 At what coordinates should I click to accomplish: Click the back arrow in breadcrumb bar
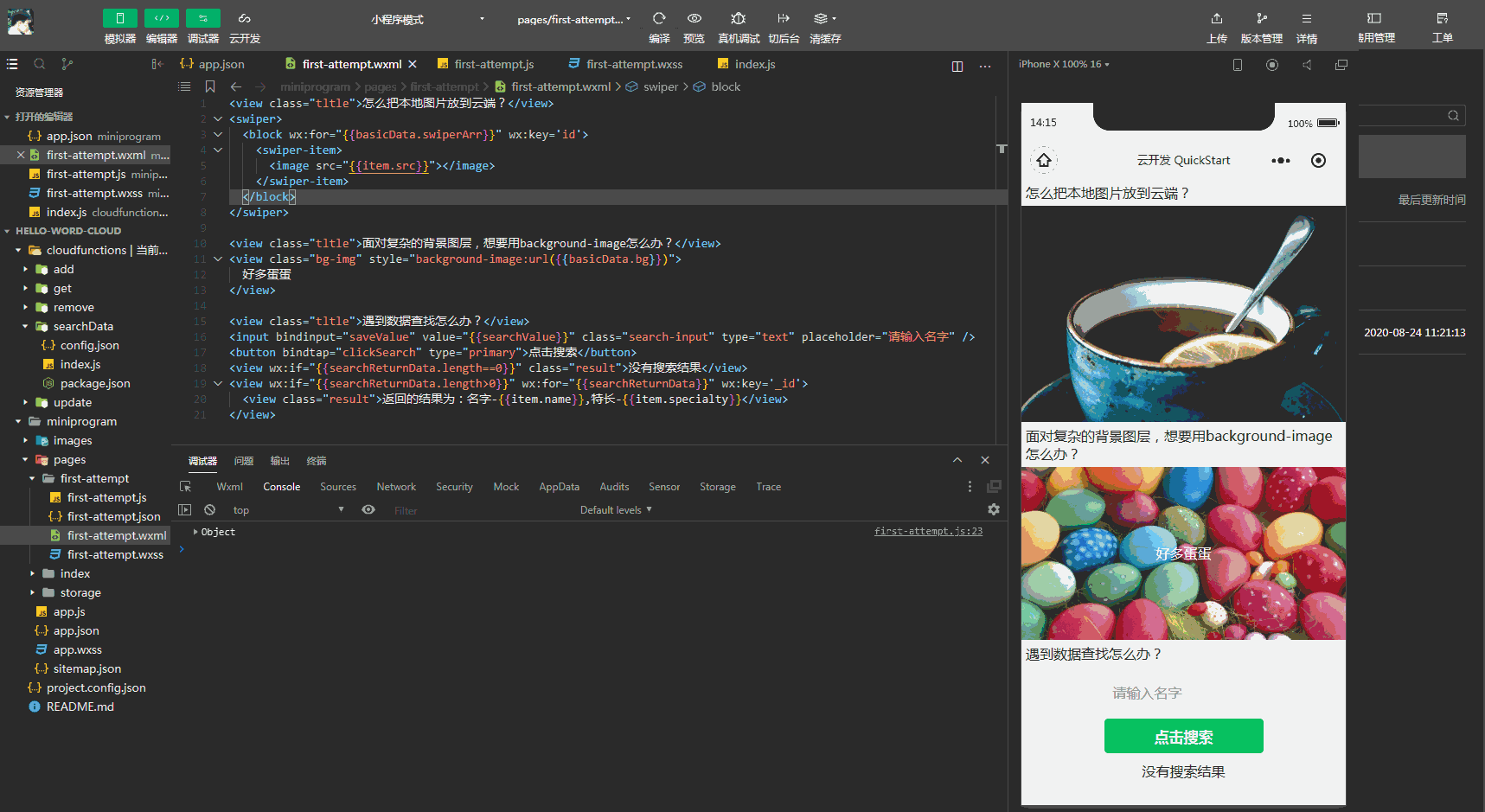(x=235, y=86)
